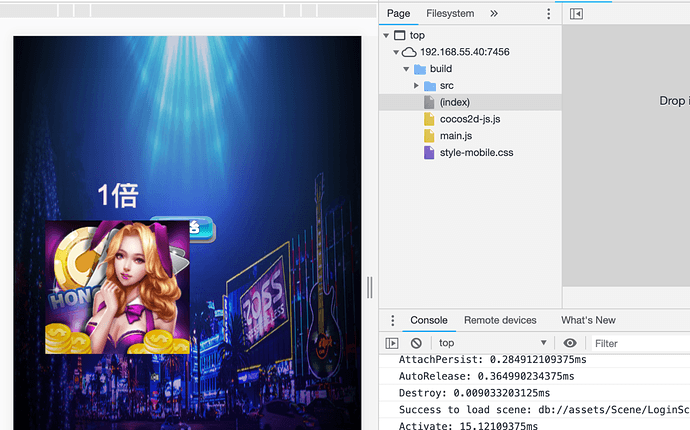Open the What's New tab
Screen dimensions: 690x430
(588, 320)
